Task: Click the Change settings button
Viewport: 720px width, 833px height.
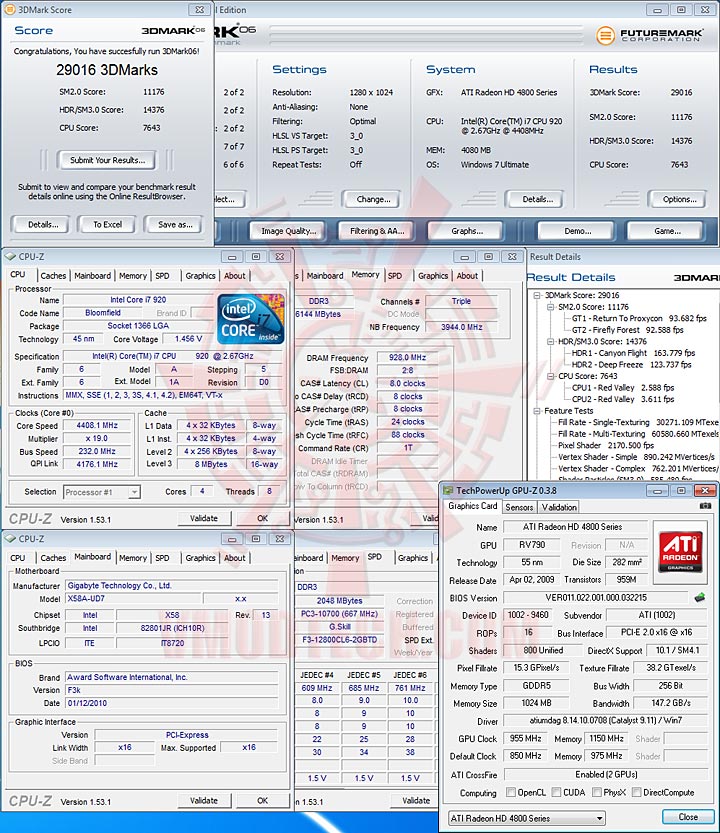Action: 373,199
